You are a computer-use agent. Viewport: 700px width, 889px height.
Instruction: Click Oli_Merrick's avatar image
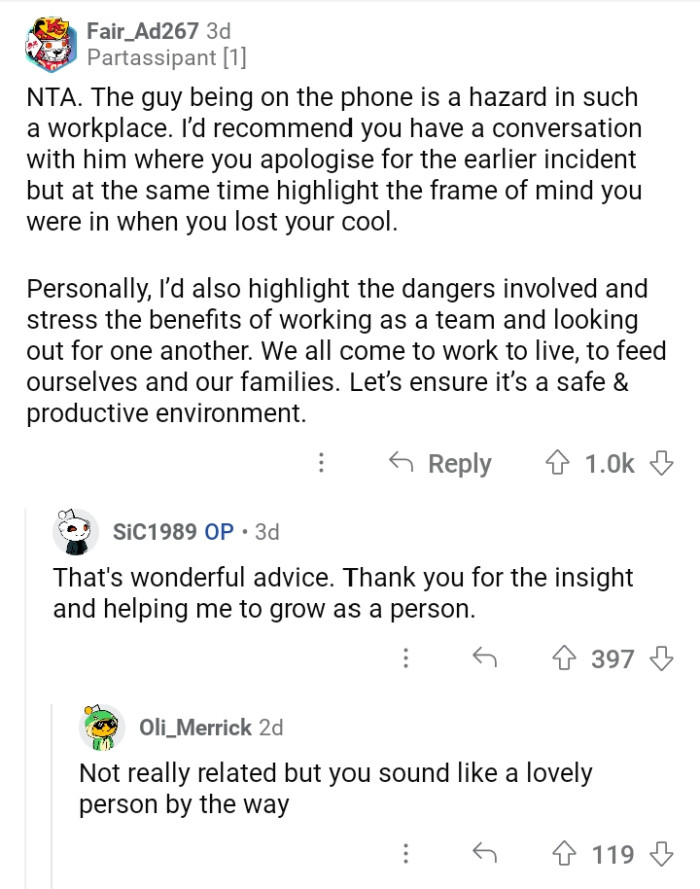click(x=102, y=727)
